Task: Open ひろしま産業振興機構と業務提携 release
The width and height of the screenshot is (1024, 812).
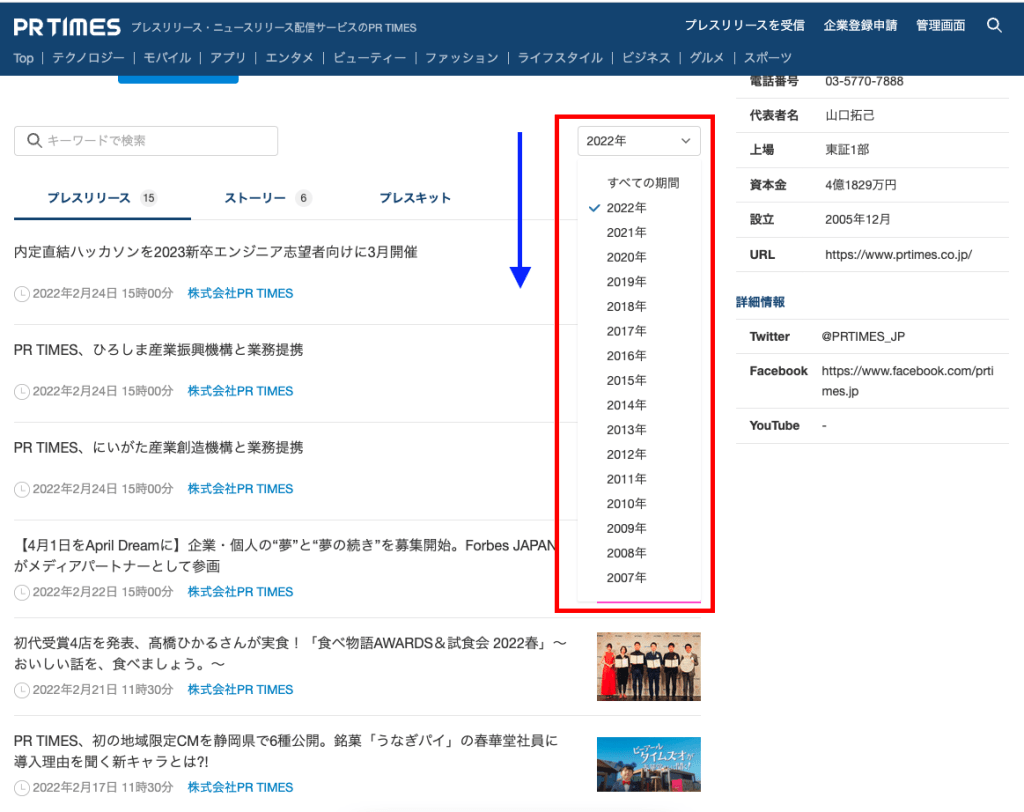Action: pyautogui.click(x=159, y=350)
